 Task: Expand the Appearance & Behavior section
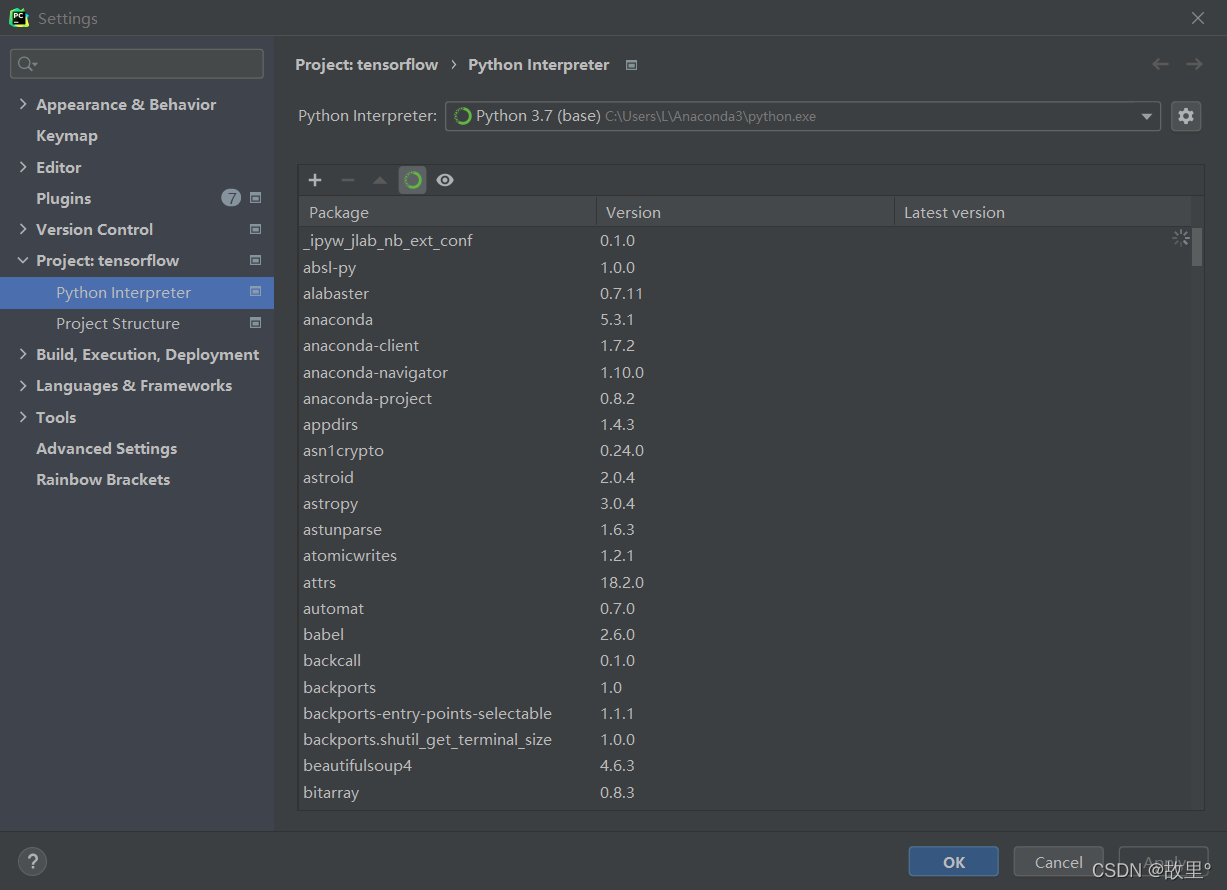23,104
